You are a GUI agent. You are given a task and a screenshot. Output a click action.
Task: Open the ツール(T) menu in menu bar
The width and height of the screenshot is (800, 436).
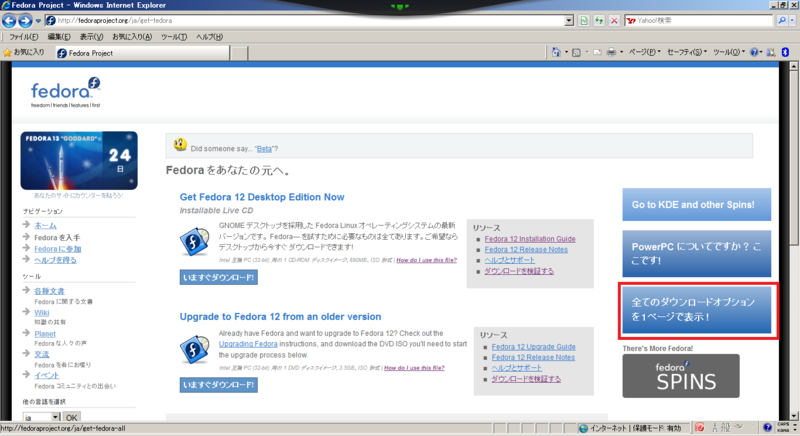(x=174, y=37)
